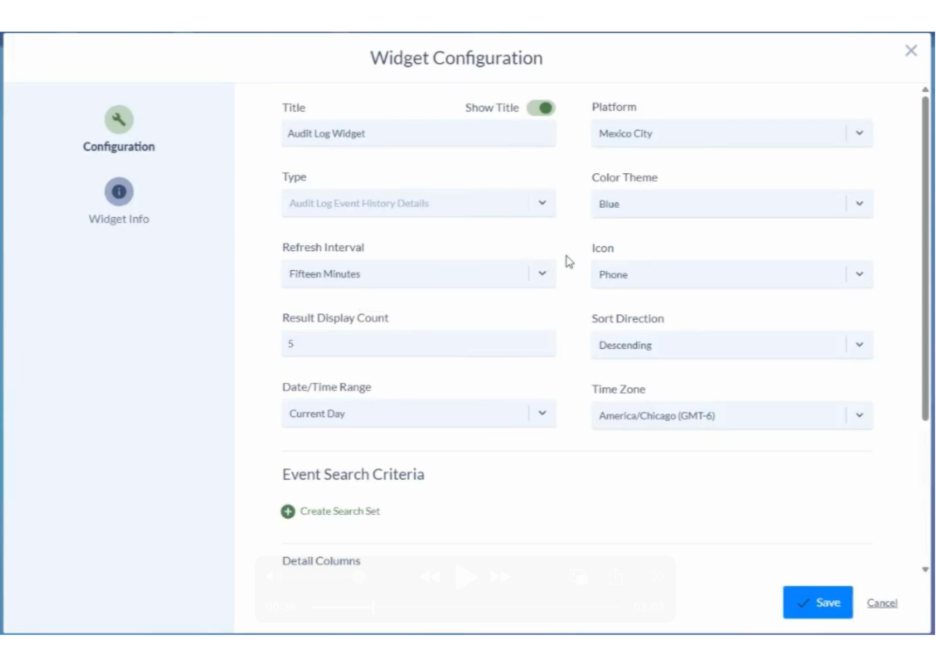Click the fast-forward icon in video overlay

(500, 577)
